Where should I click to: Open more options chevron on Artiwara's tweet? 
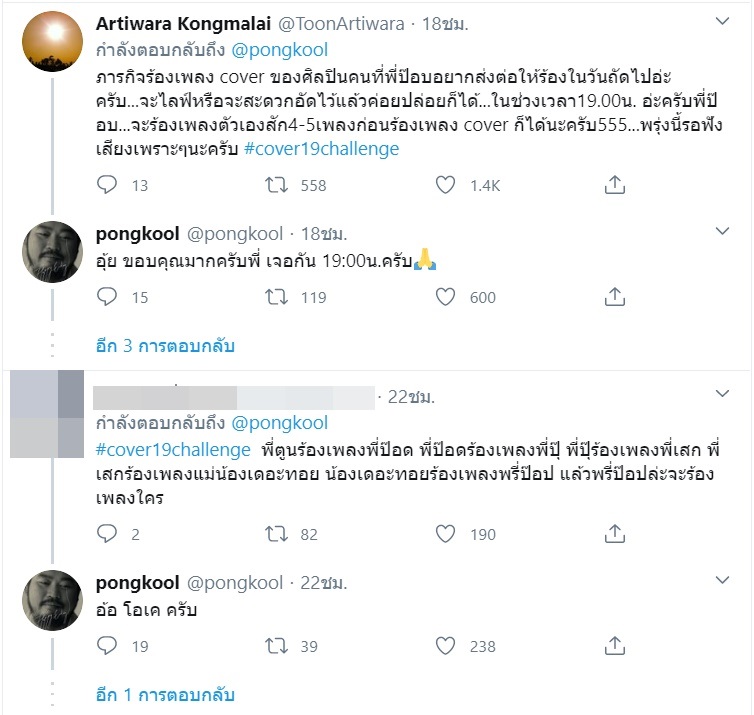click(723, 21)
